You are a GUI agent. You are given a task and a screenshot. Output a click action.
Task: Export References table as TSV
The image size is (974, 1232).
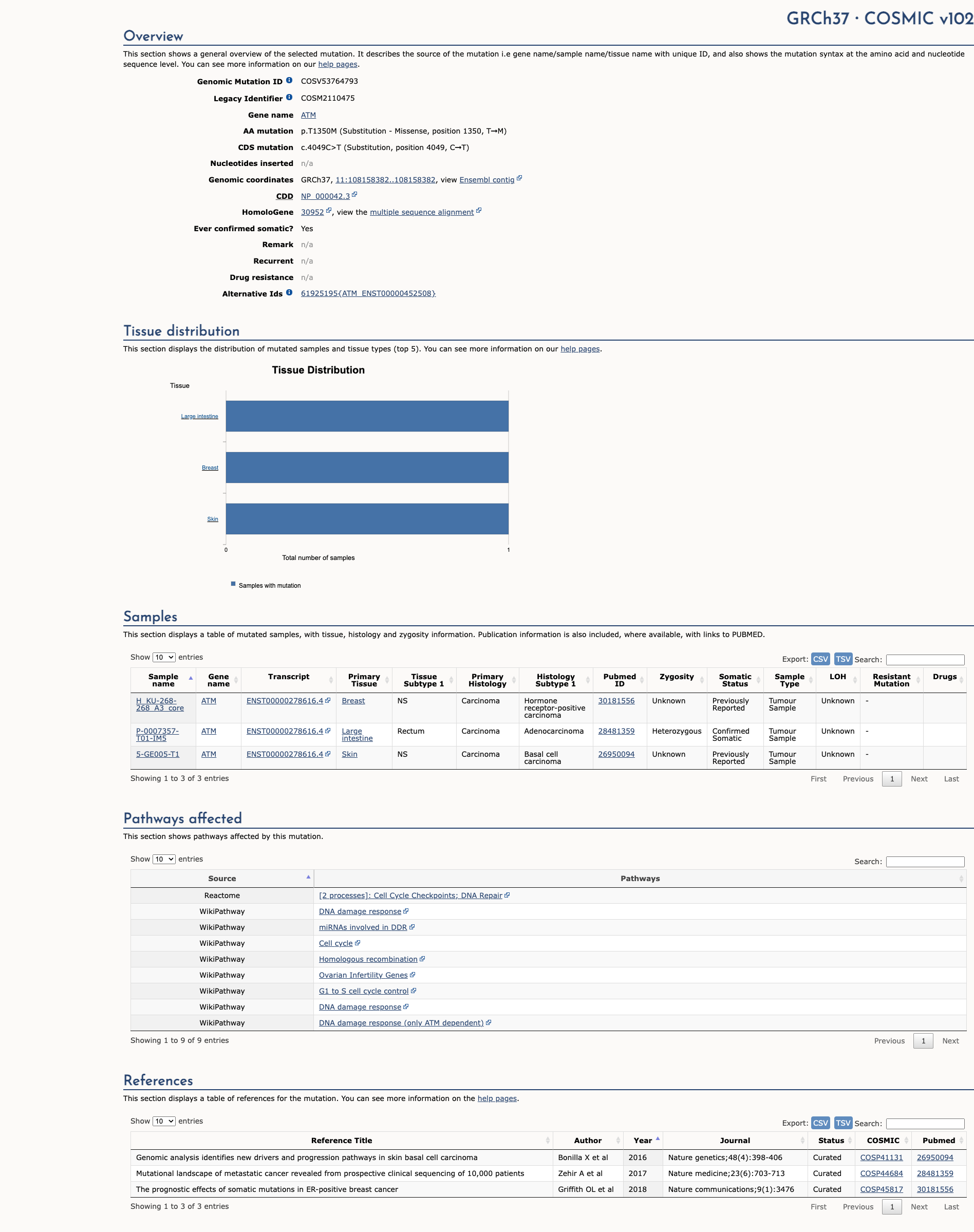click(843, 1123)
